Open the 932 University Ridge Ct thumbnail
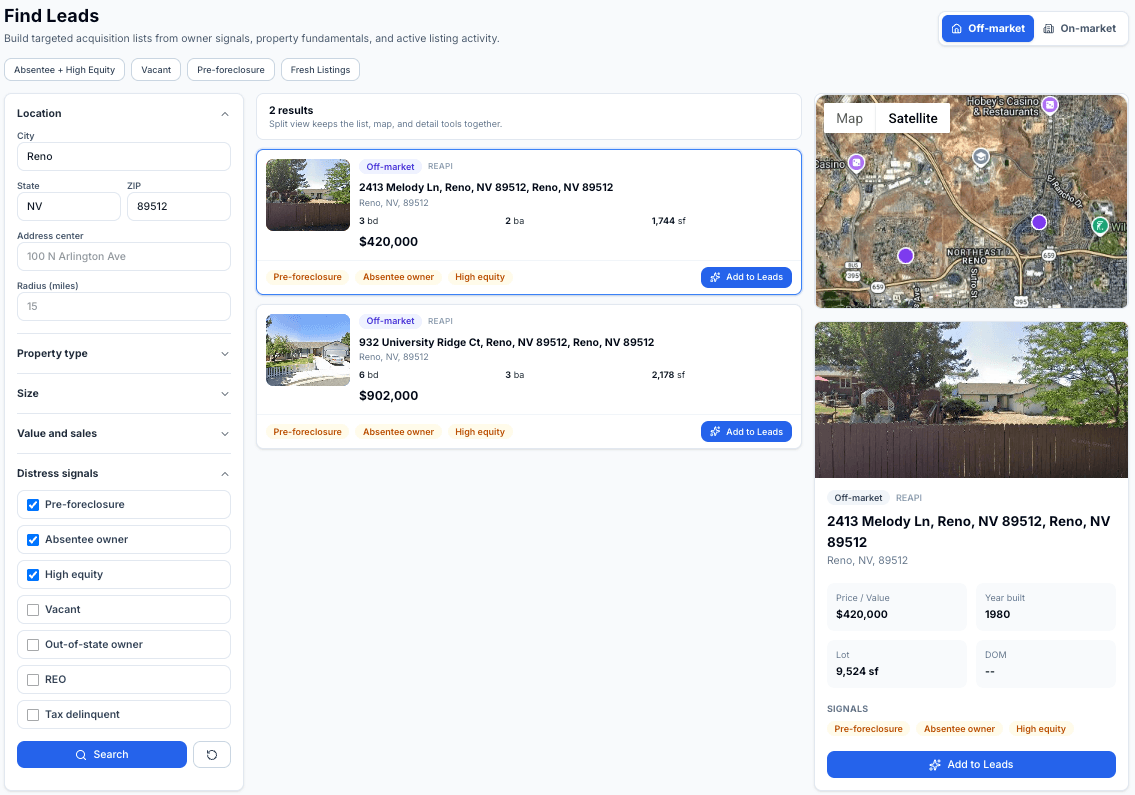The image size is (1135, 795). (x=308, y=350)
